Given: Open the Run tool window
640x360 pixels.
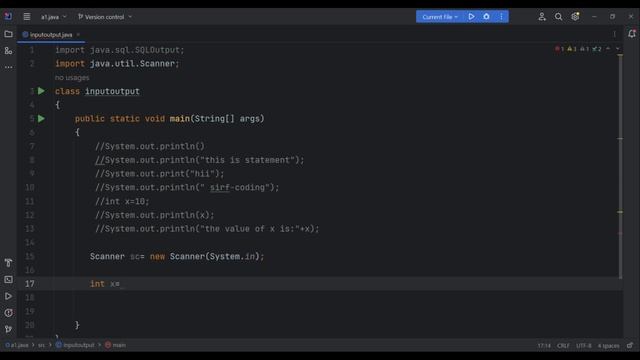Looking at the screenshot, I should coord(8,296).
